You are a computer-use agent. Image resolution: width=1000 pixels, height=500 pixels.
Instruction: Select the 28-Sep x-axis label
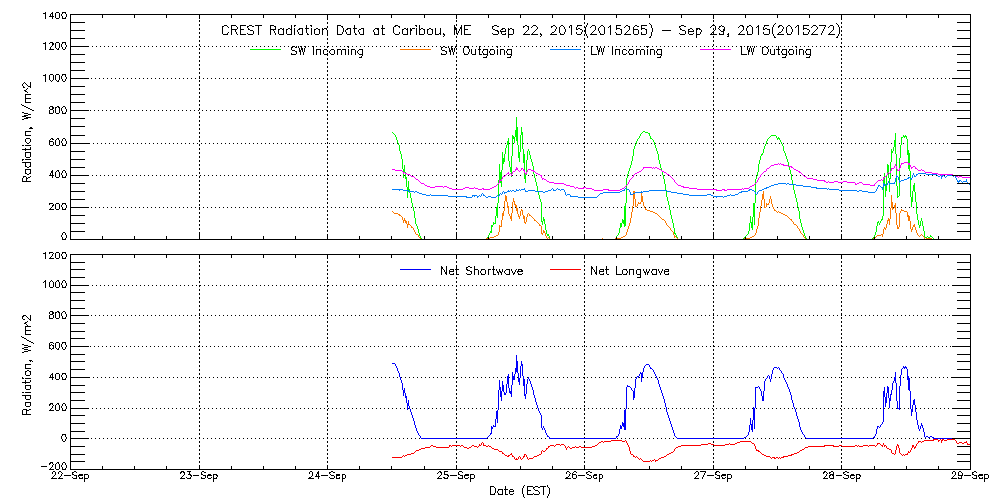point(841,477)
